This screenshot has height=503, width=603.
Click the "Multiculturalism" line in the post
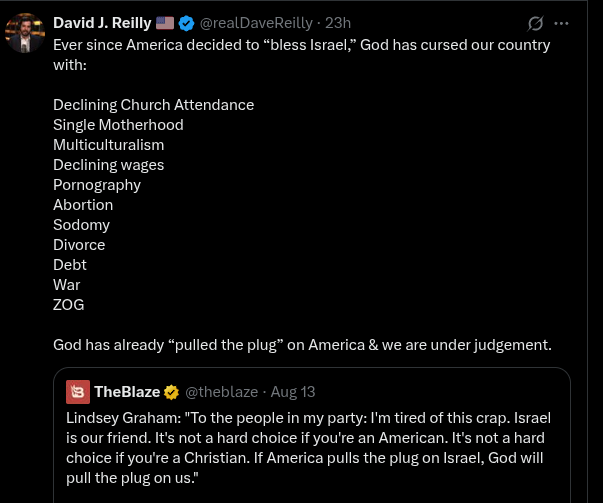pyautogui.click(x=108, y=145)
